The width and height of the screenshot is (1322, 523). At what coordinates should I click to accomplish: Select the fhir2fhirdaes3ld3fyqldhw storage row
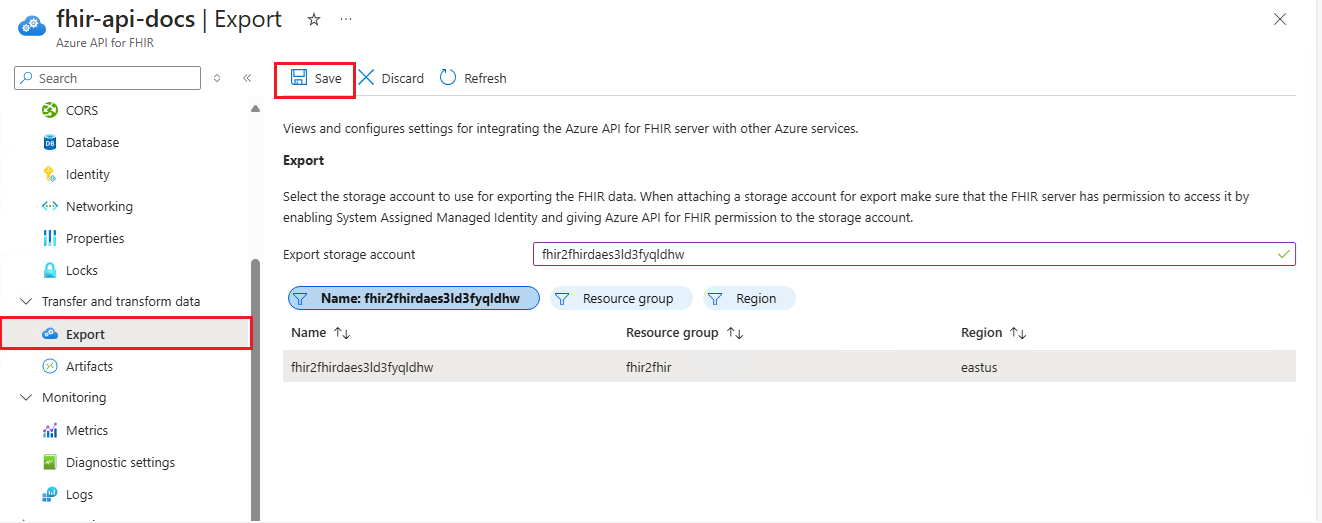pyautogui.click(x=362, y=367)
